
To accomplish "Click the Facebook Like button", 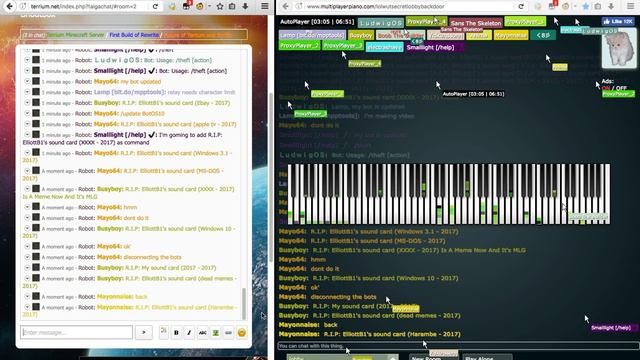I will point(618,21).
